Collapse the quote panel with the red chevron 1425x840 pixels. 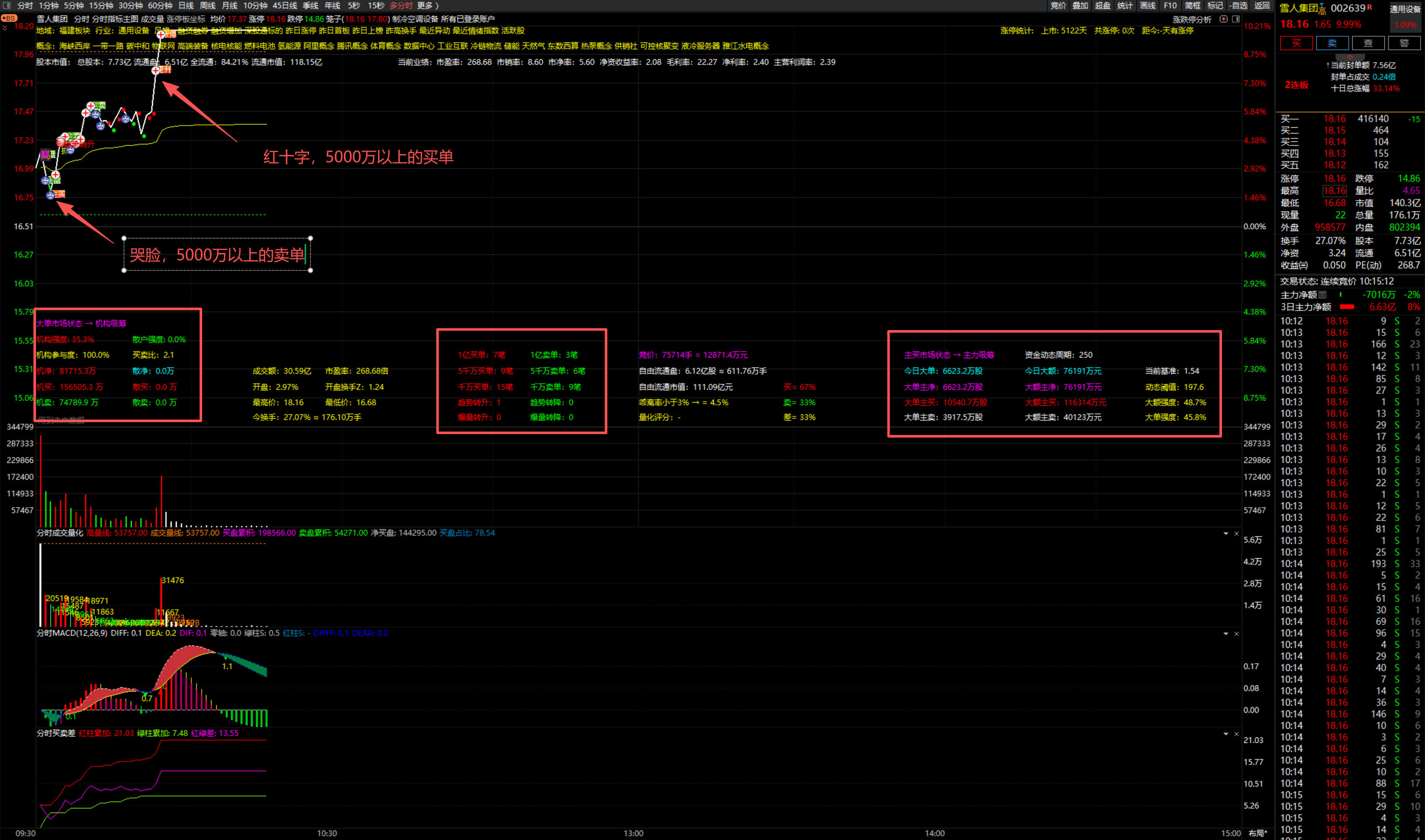pyautogui.click(x=1350, y=57)
